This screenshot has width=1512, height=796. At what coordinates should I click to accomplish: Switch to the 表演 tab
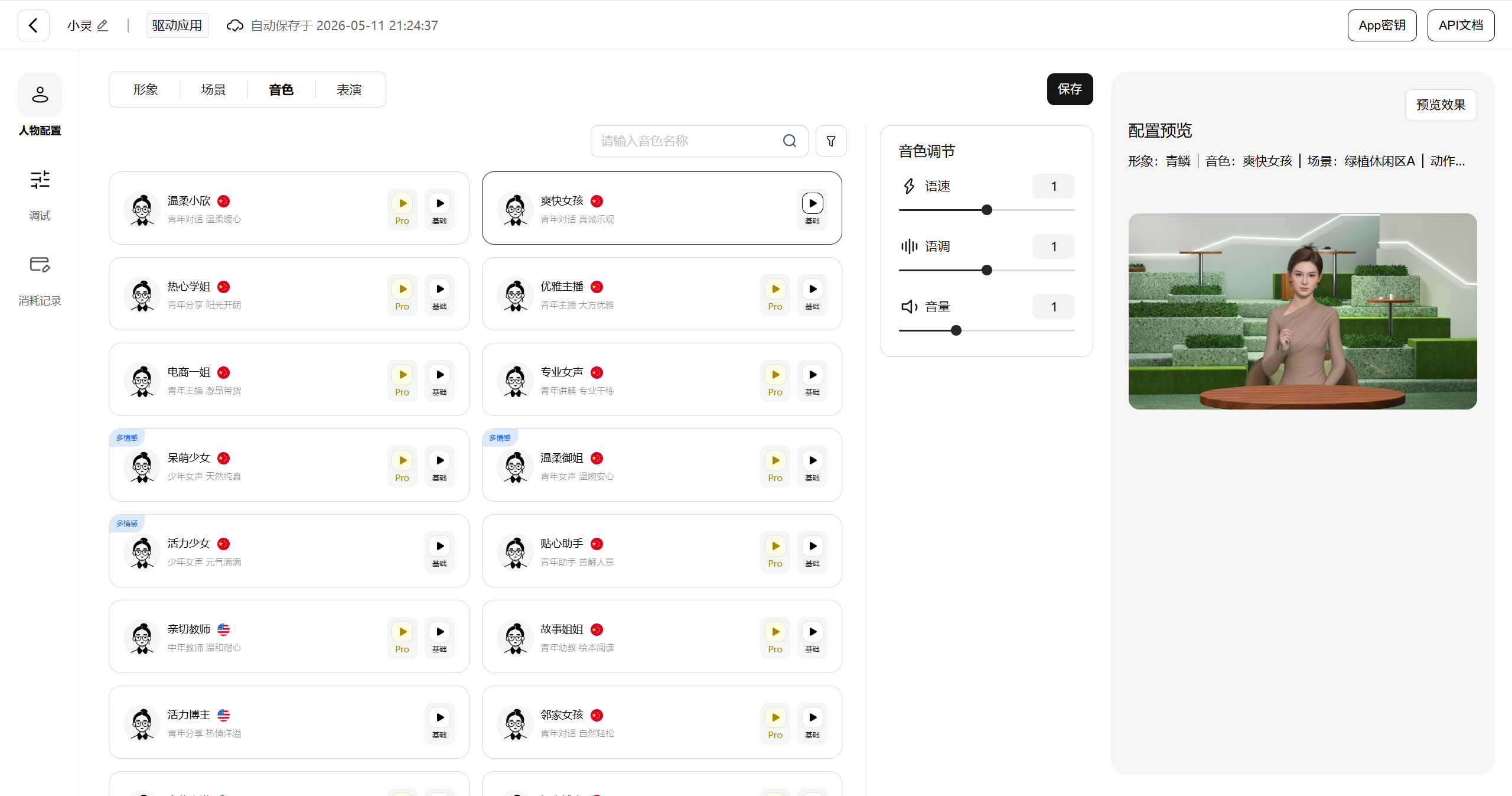point(349,90)
